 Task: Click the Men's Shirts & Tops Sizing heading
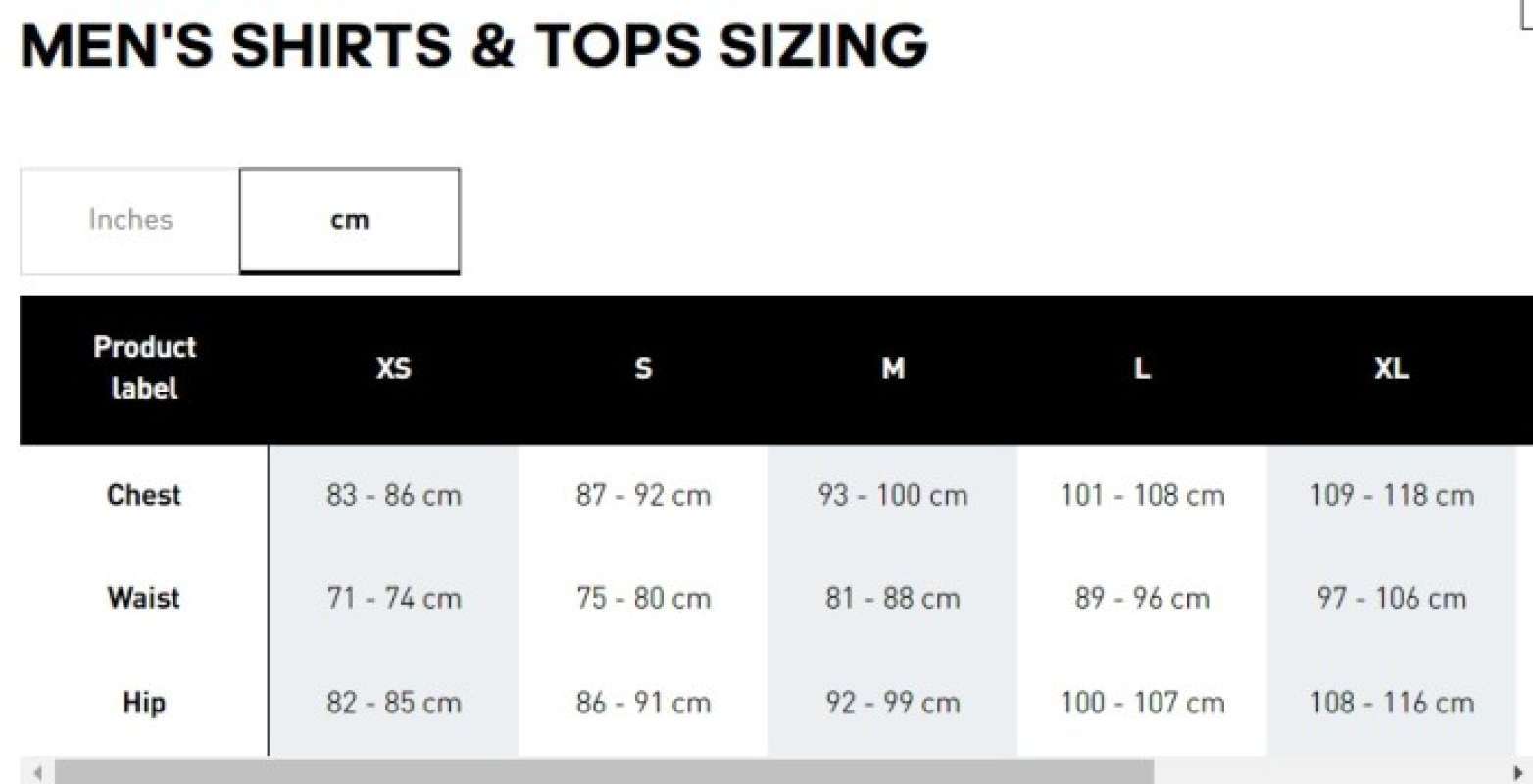coord(473,45)
